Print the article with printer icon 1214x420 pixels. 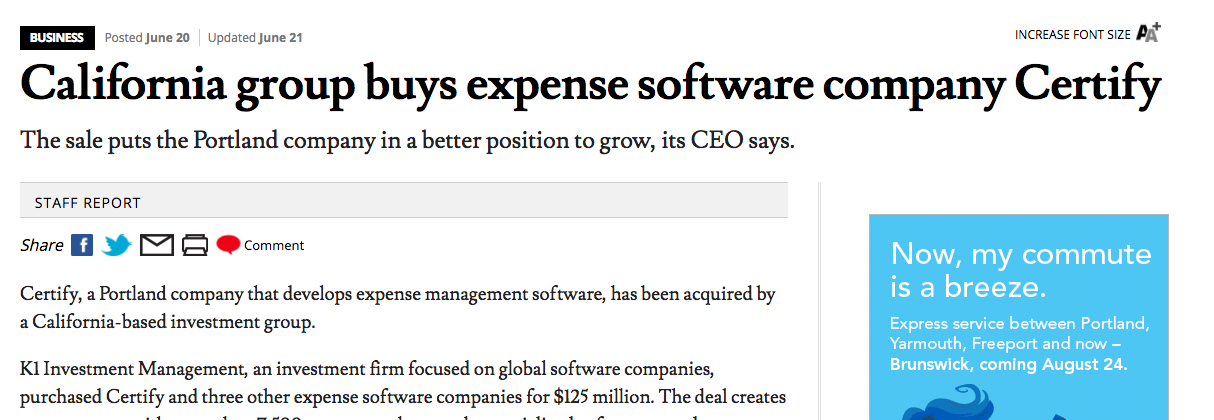195,245
